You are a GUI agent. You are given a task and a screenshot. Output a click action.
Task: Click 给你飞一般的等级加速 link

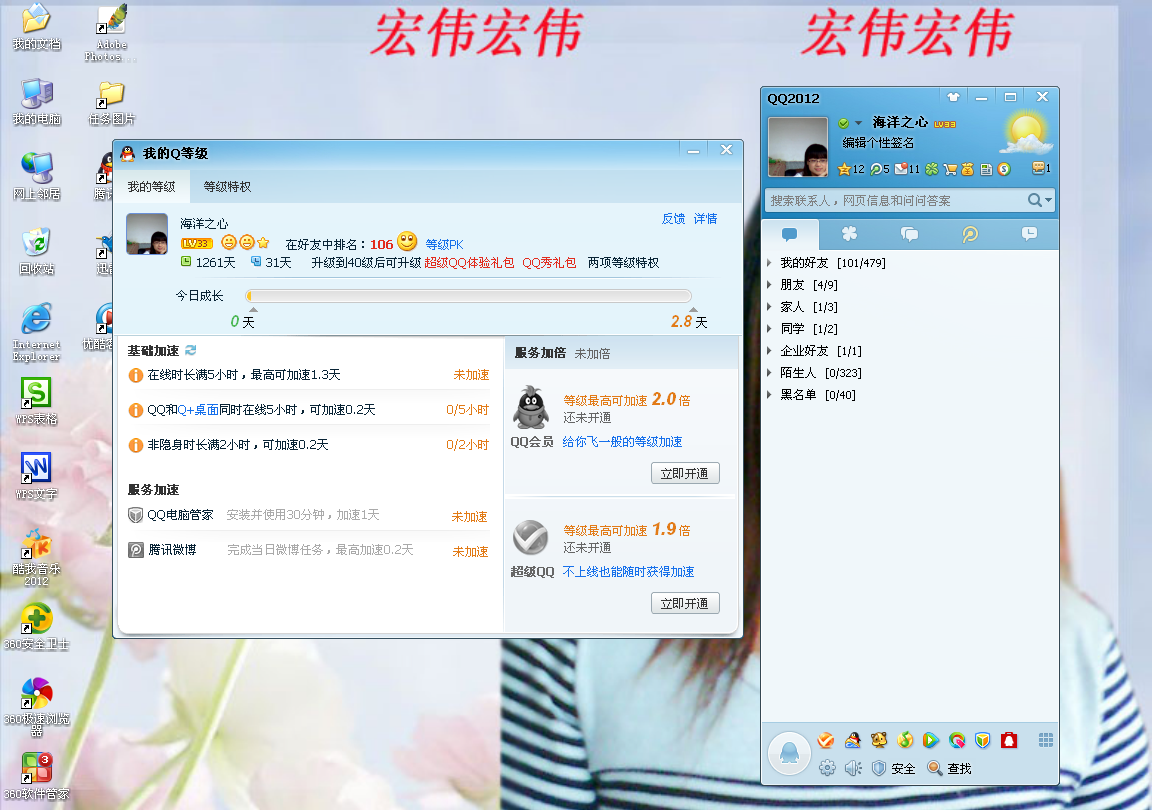622,442
